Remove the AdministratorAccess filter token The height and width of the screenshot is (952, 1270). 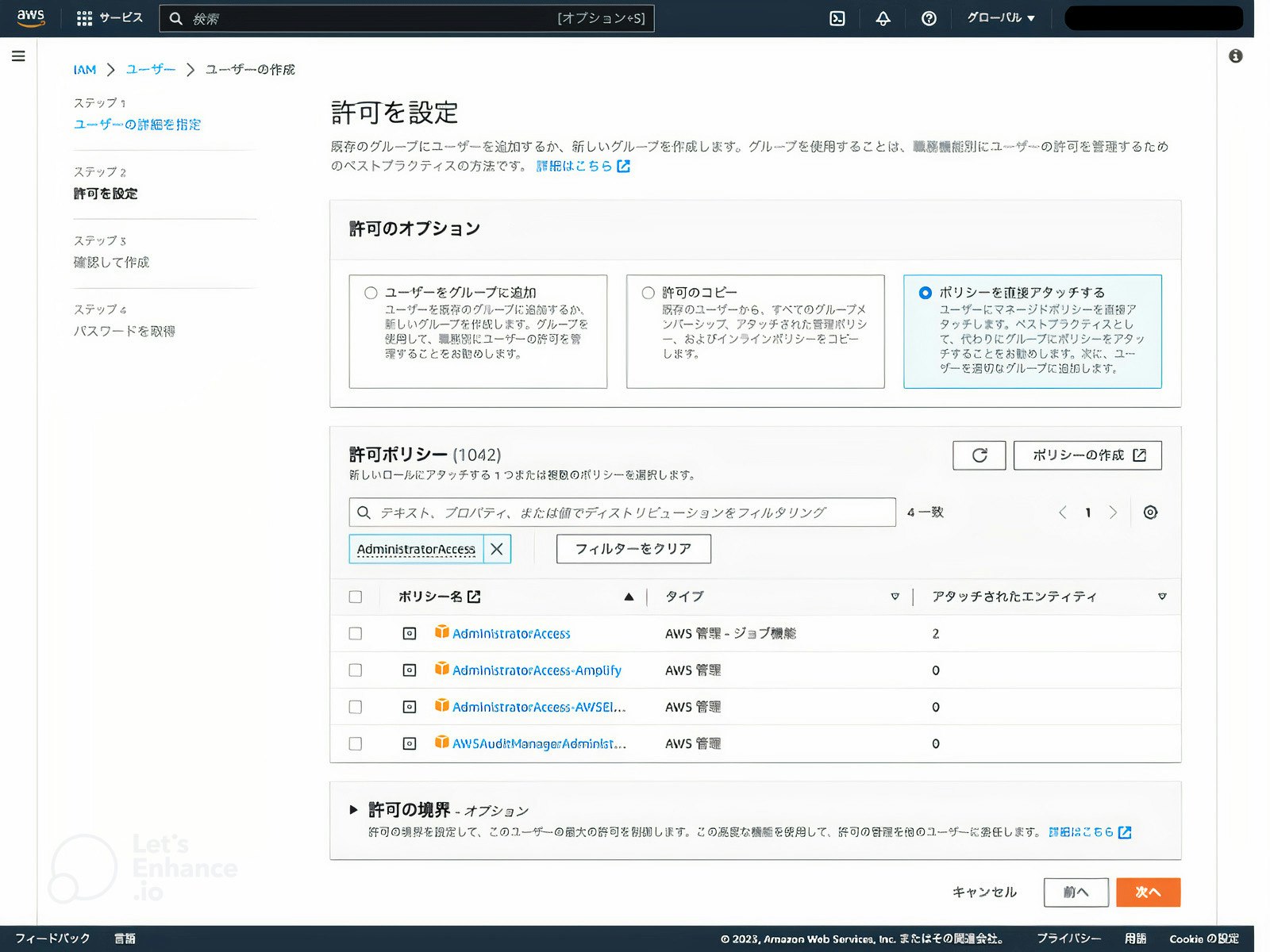pos(497,549)
